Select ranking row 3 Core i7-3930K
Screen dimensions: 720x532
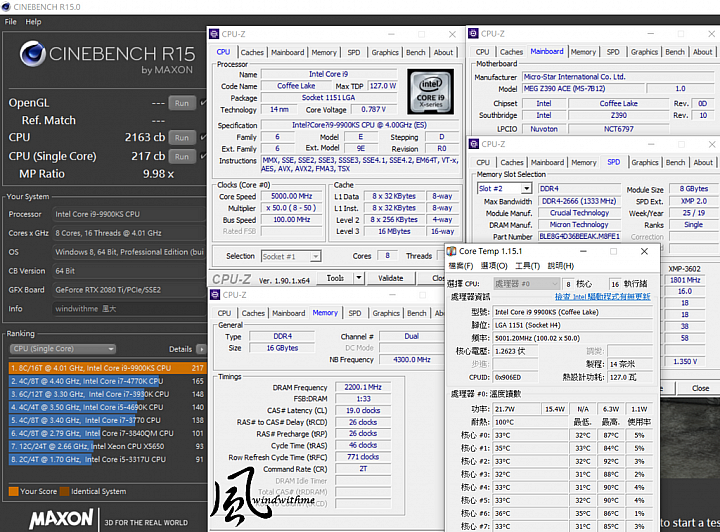point(107,394)
